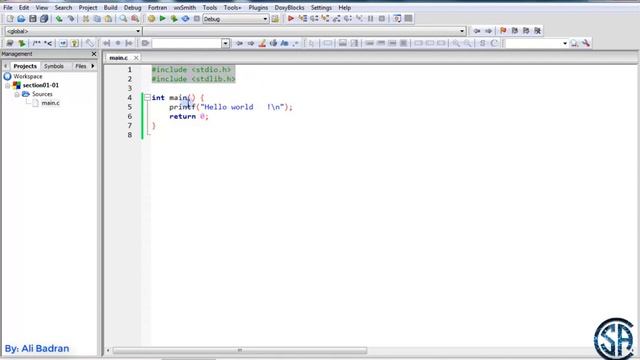
Task: Click the Paste clipboard icon
Action: [x=108, y=19]
